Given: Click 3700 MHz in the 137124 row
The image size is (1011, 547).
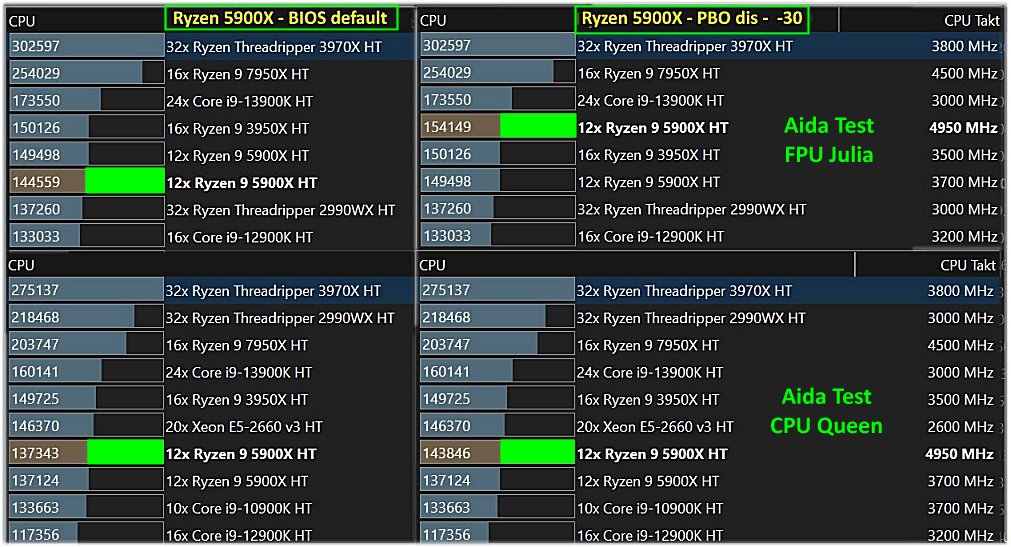Looking at the screenshot, I should tap(961, 481).
